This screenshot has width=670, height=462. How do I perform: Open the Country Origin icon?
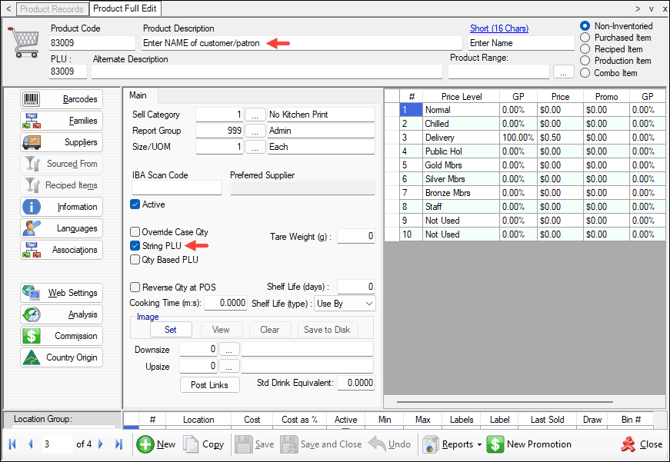point(31,357)
